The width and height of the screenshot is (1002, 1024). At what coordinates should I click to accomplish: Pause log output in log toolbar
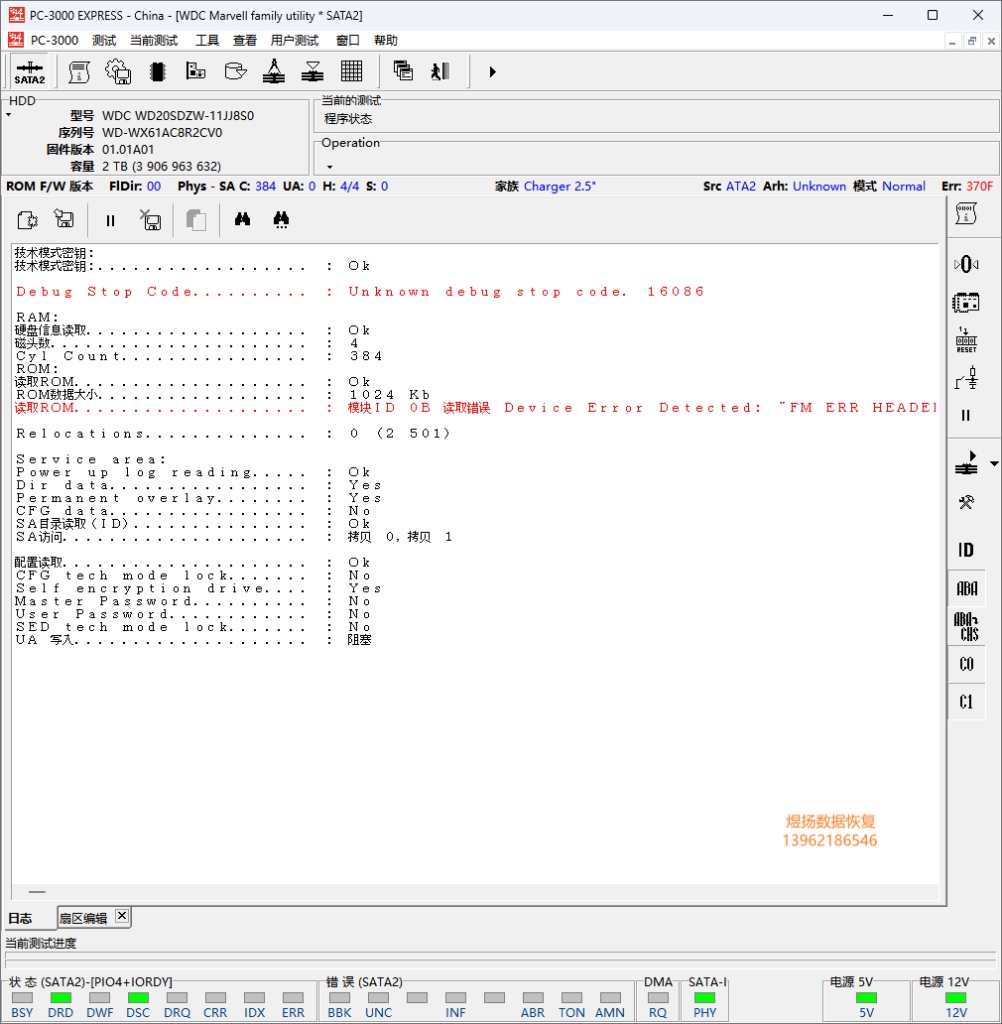pos(110,221)
